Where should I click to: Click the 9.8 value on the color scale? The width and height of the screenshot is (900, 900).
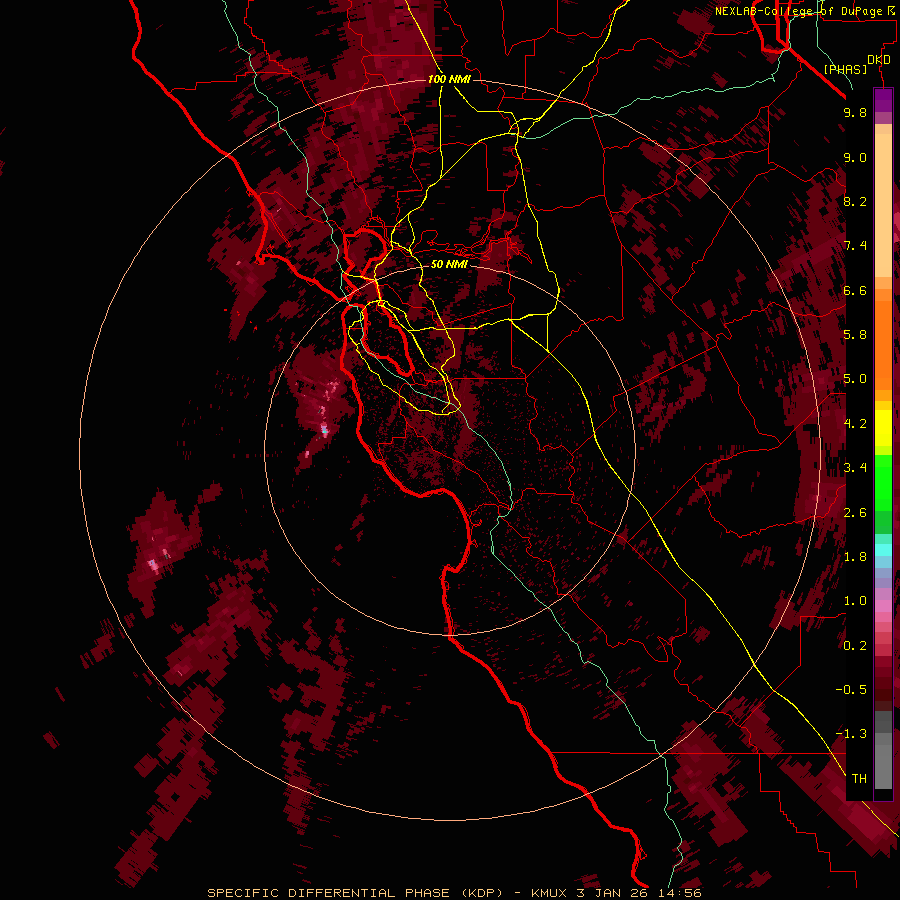tap(855, 113)
